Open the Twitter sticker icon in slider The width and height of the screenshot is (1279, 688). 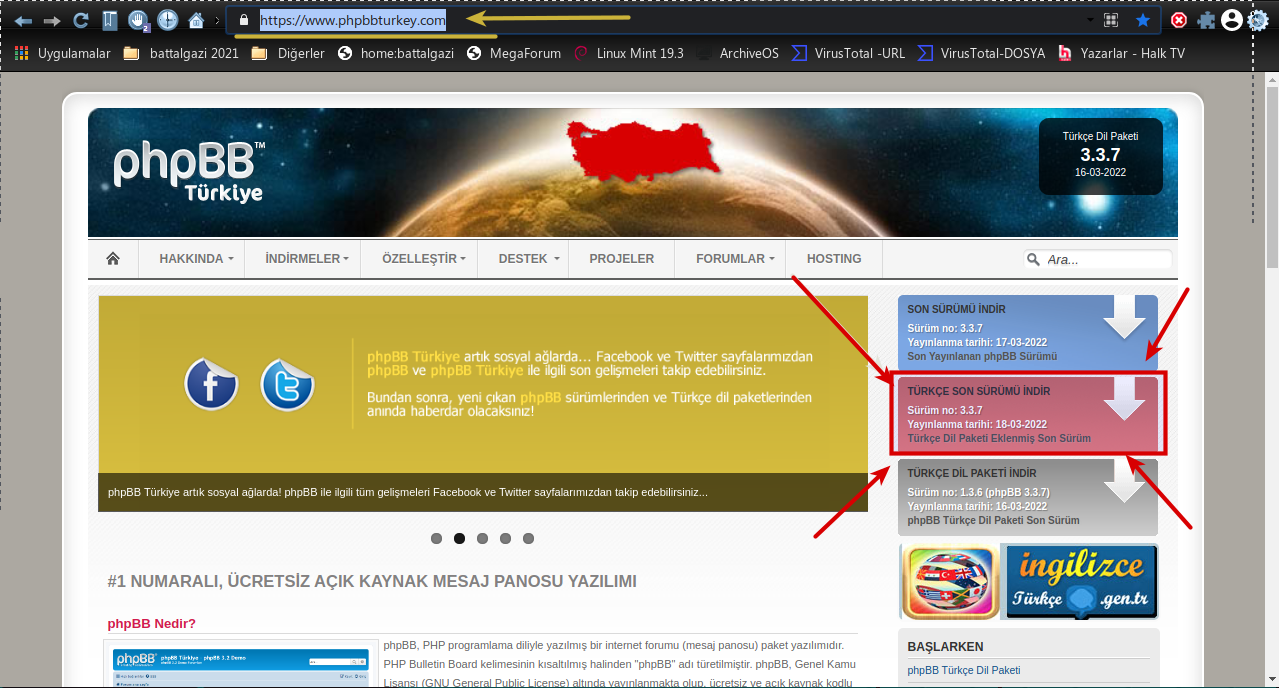[x=288, y=384]
